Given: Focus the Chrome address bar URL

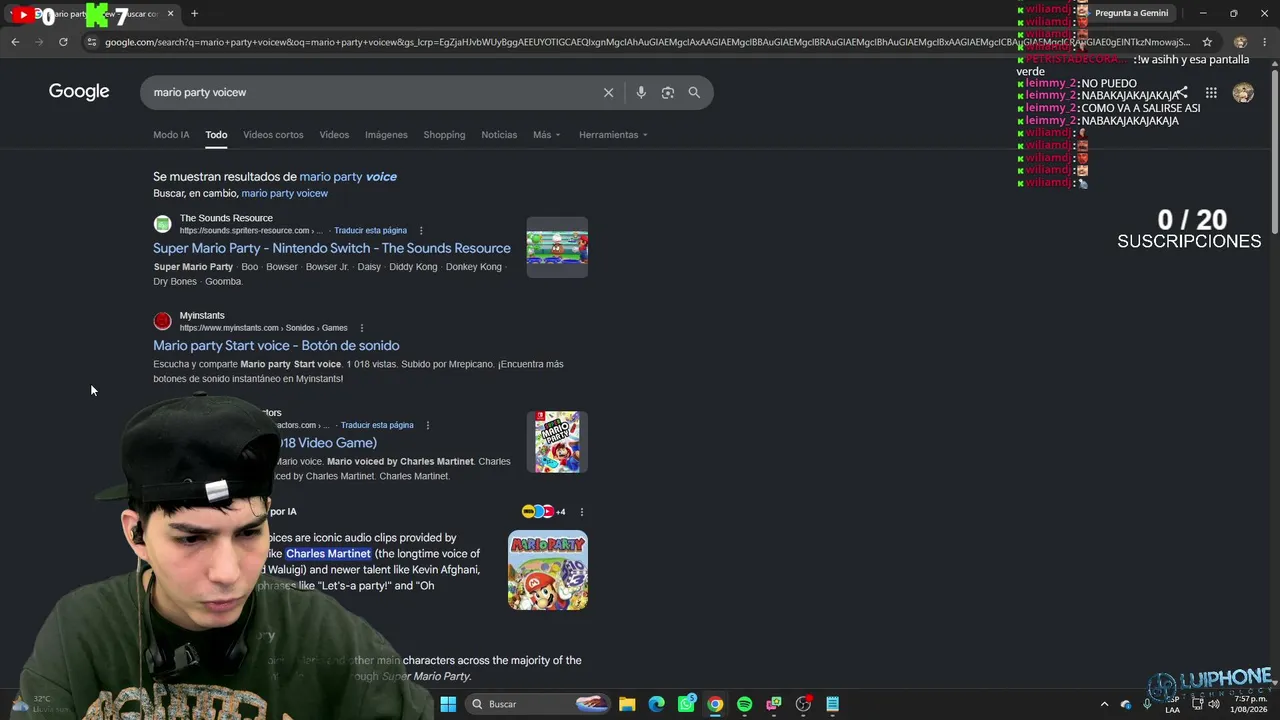Looking at the screenshot, I should (647, 42).
